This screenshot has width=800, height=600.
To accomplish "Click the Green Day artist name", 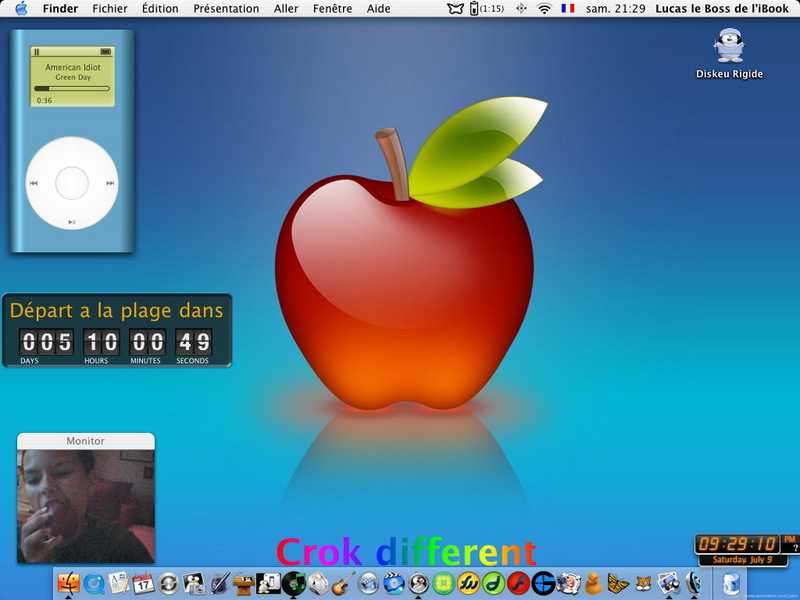I will [x=73, y=78].
